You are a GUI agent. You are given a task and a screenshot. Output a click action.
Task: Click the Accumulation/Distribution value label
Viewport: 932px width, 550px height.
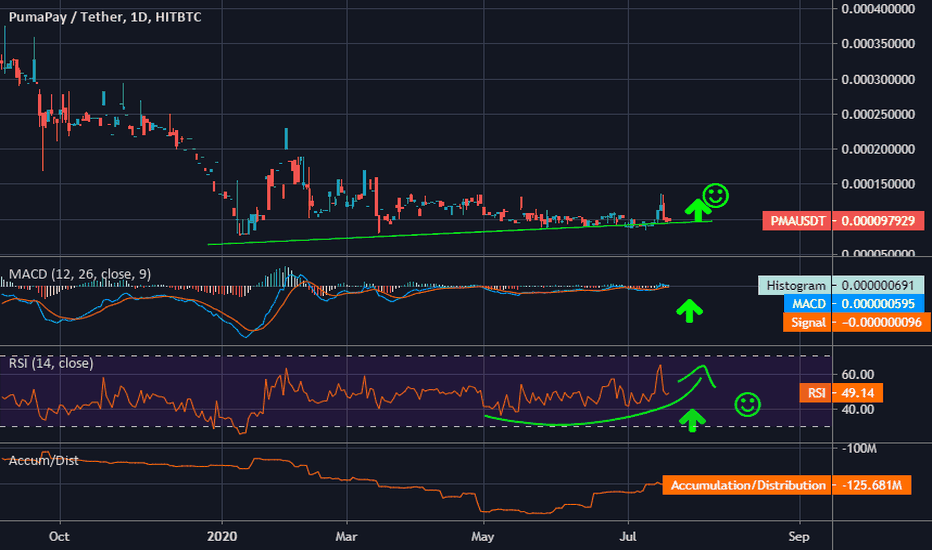point(748,485)
